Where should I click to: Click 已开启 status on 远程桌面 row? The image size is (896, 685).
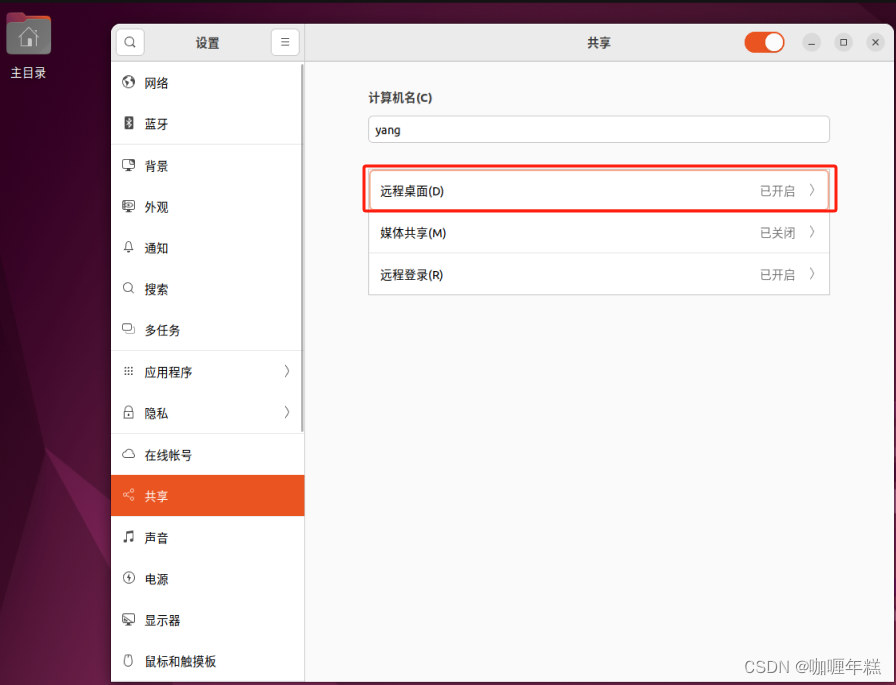(x=777, y=191)
